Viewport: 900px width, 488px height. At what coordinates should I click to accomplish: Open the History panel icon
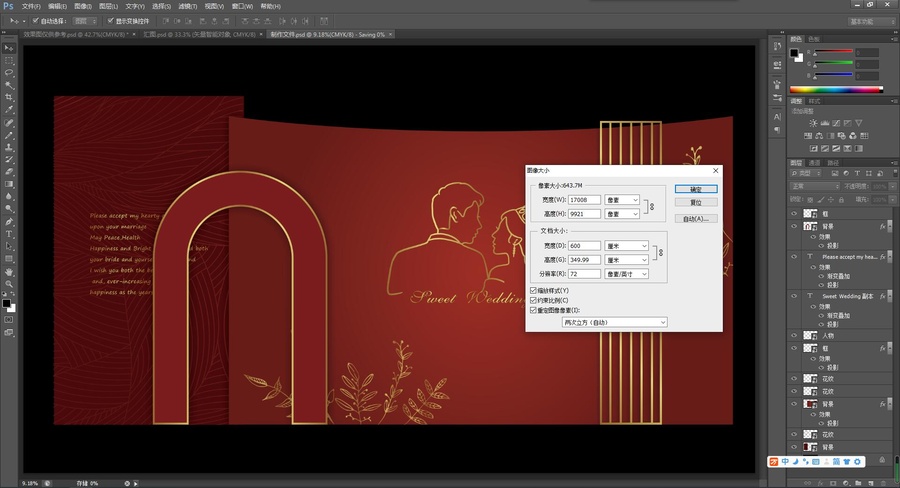pos(777,46)
